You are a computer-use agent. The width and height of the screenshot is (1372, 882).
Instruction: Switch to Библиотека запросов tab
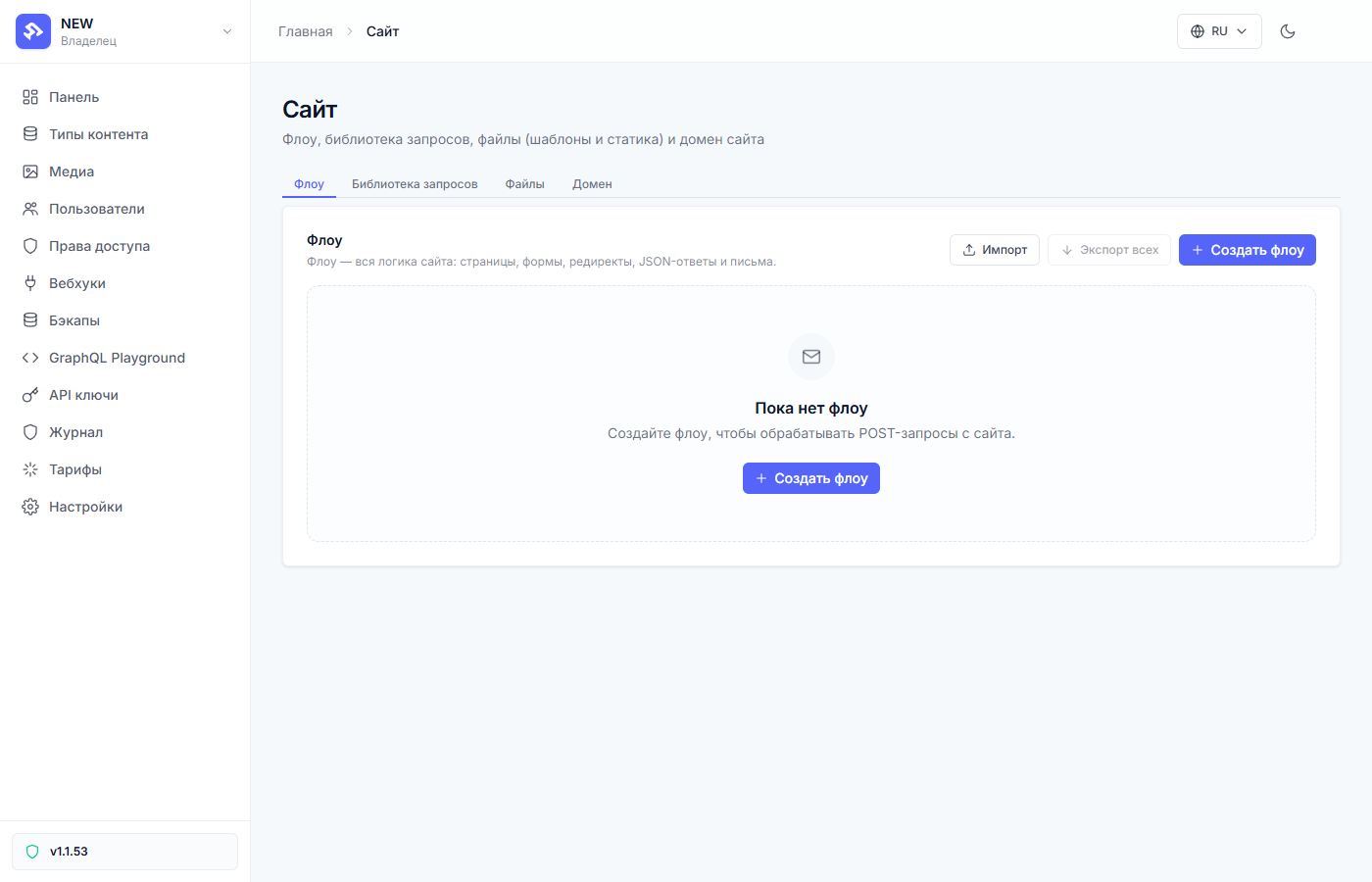pos(415,184)
